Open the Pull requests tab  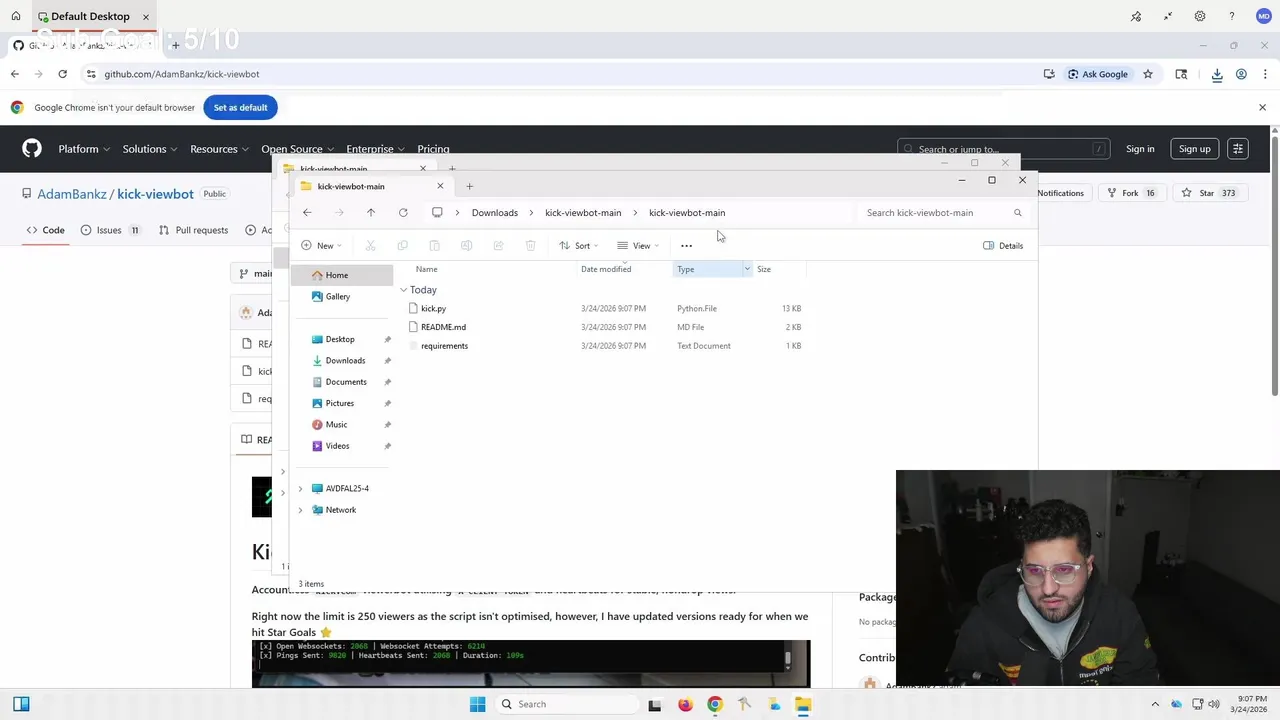tap(194, 230)
